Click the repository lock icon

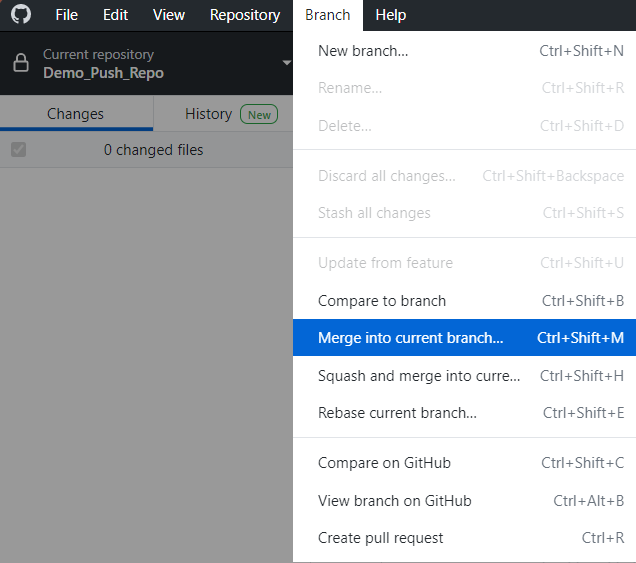21,63
